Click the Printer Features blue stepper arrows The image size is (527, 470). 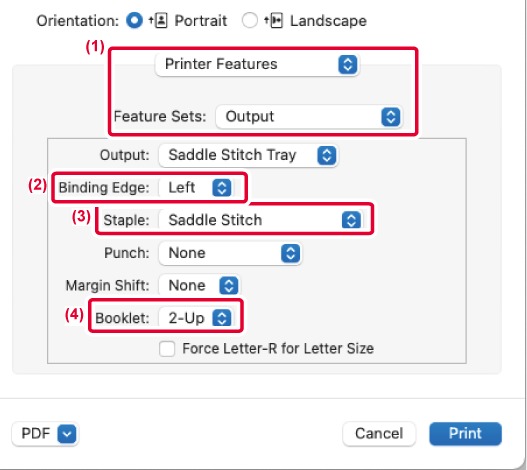[348, 64]
